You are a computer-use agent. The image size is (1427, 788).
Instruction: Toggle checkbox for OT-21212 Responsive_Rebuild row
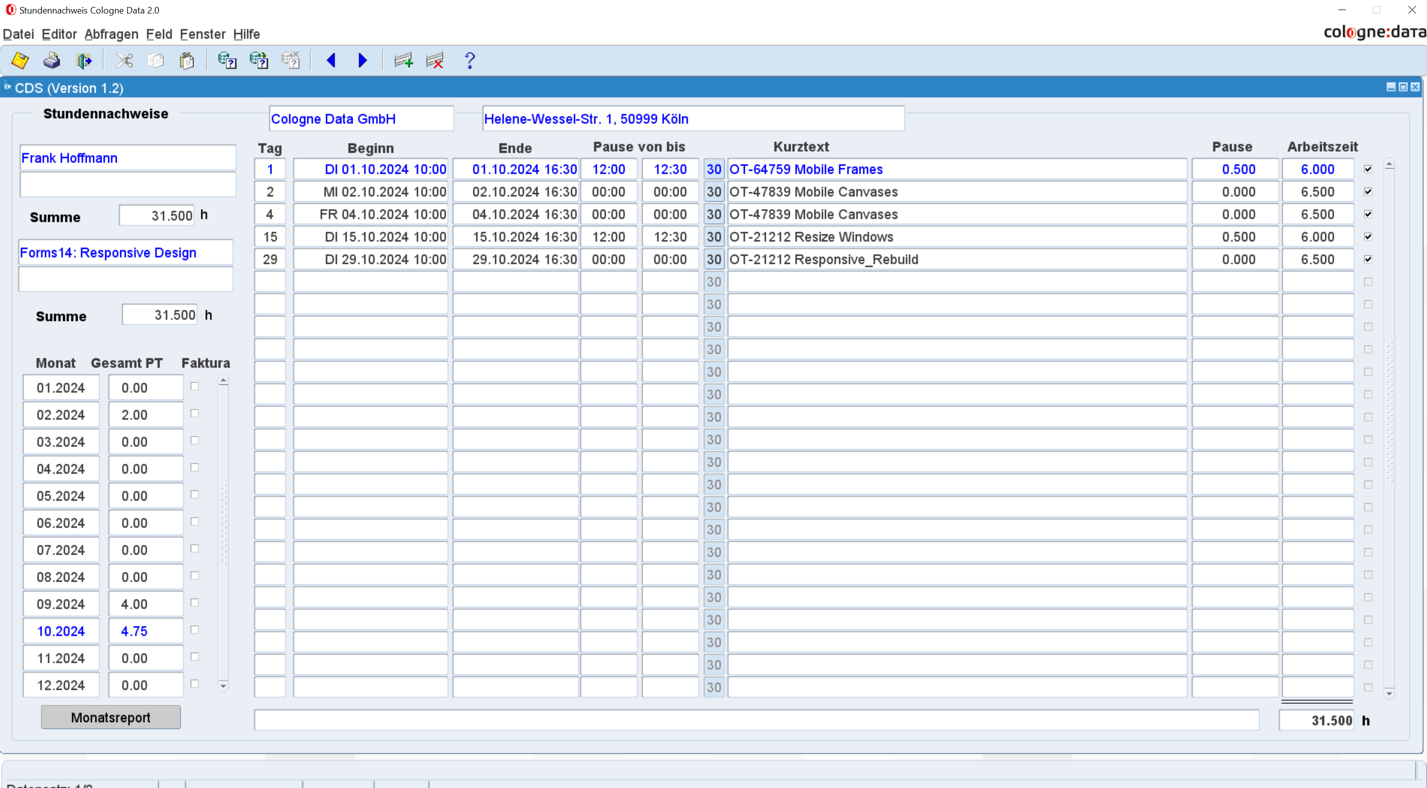pos(1368,259)
